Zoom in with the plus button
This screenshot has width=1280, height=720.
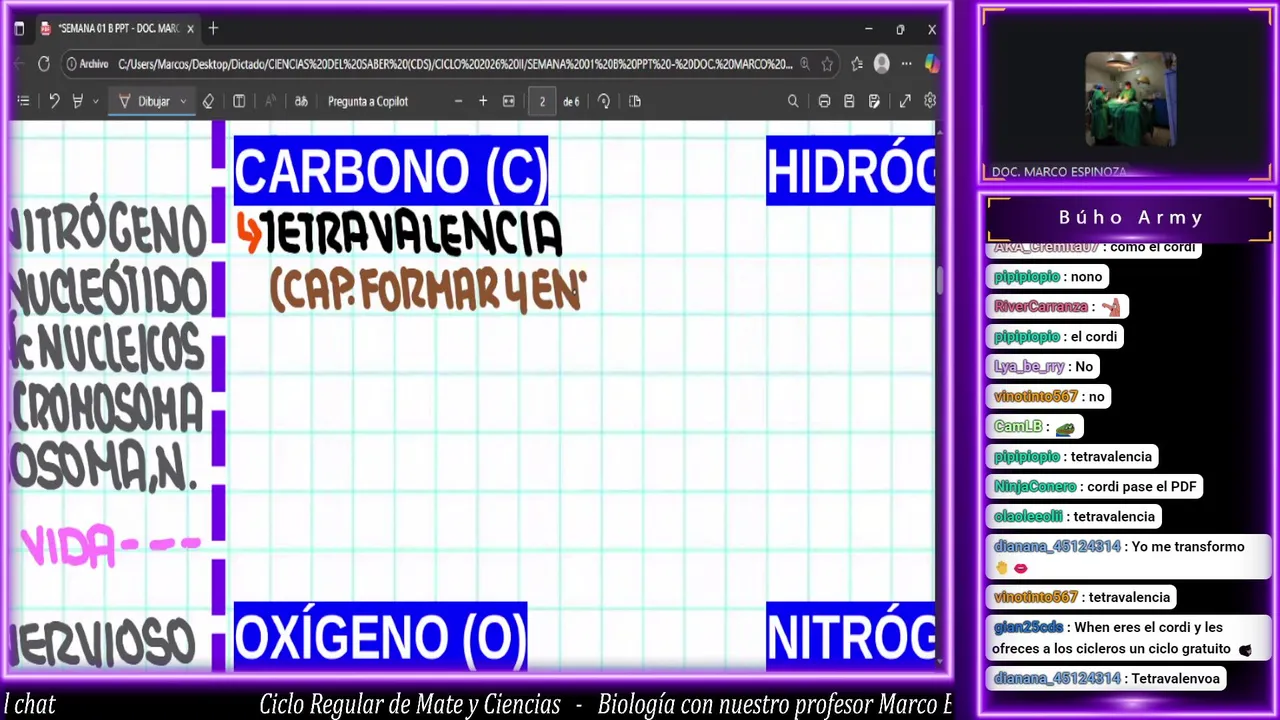click(x=483, y=101)
